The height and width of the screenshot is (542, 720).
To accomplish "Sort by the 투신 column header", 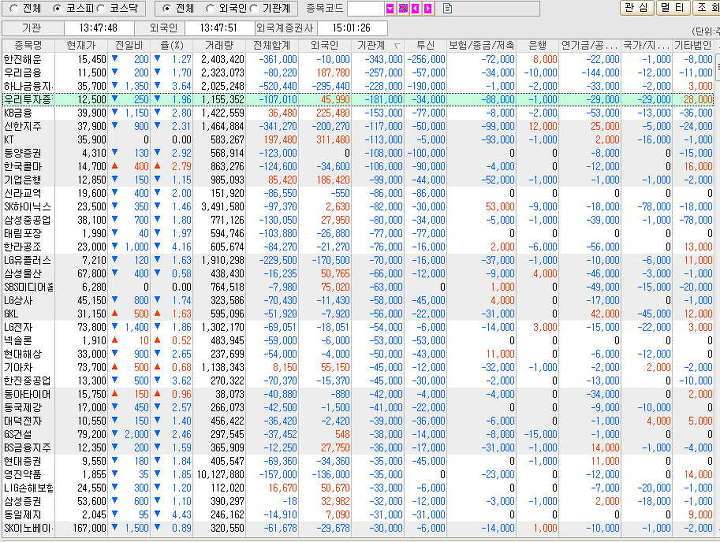I will pos(425,45).
